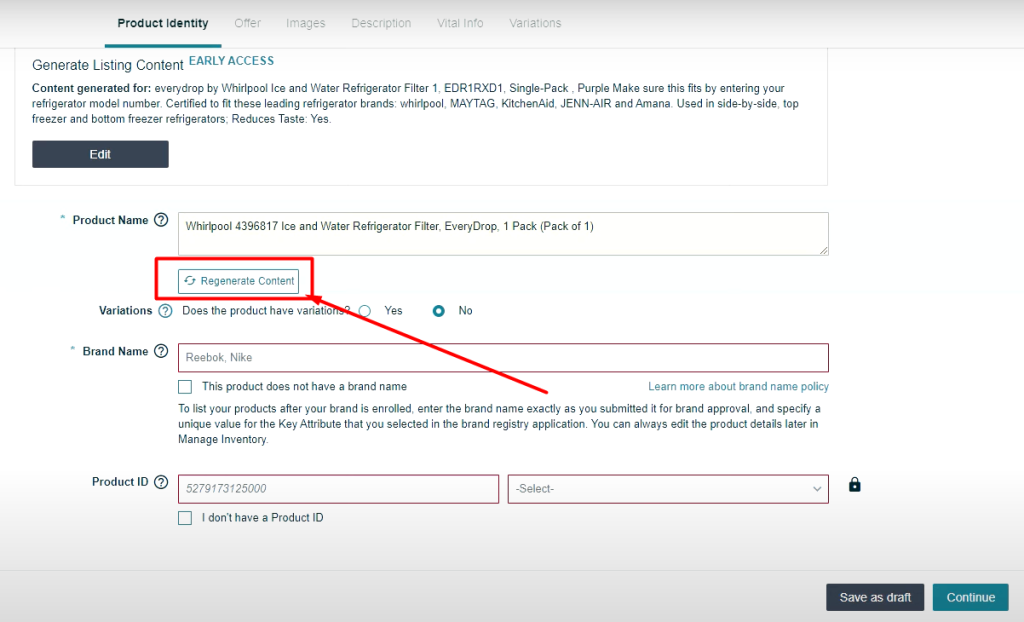This screenshot has height=622, width=1024.
Task: Check 'This product does not have a brand name'
Action: 185,387
